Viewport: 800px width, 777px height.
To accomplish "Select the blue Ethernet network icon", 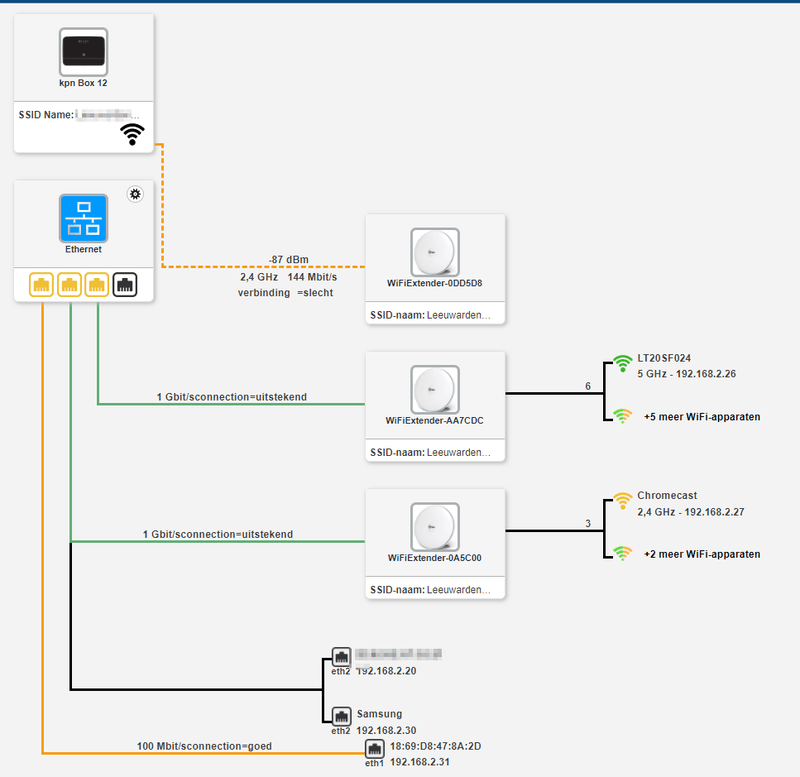I will point(83,218).
